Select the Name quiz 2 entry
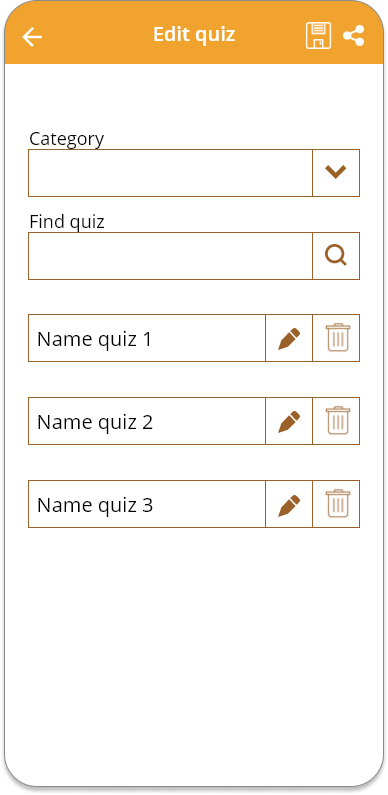This screenshot has height=795, width=388. coord(147,421)
